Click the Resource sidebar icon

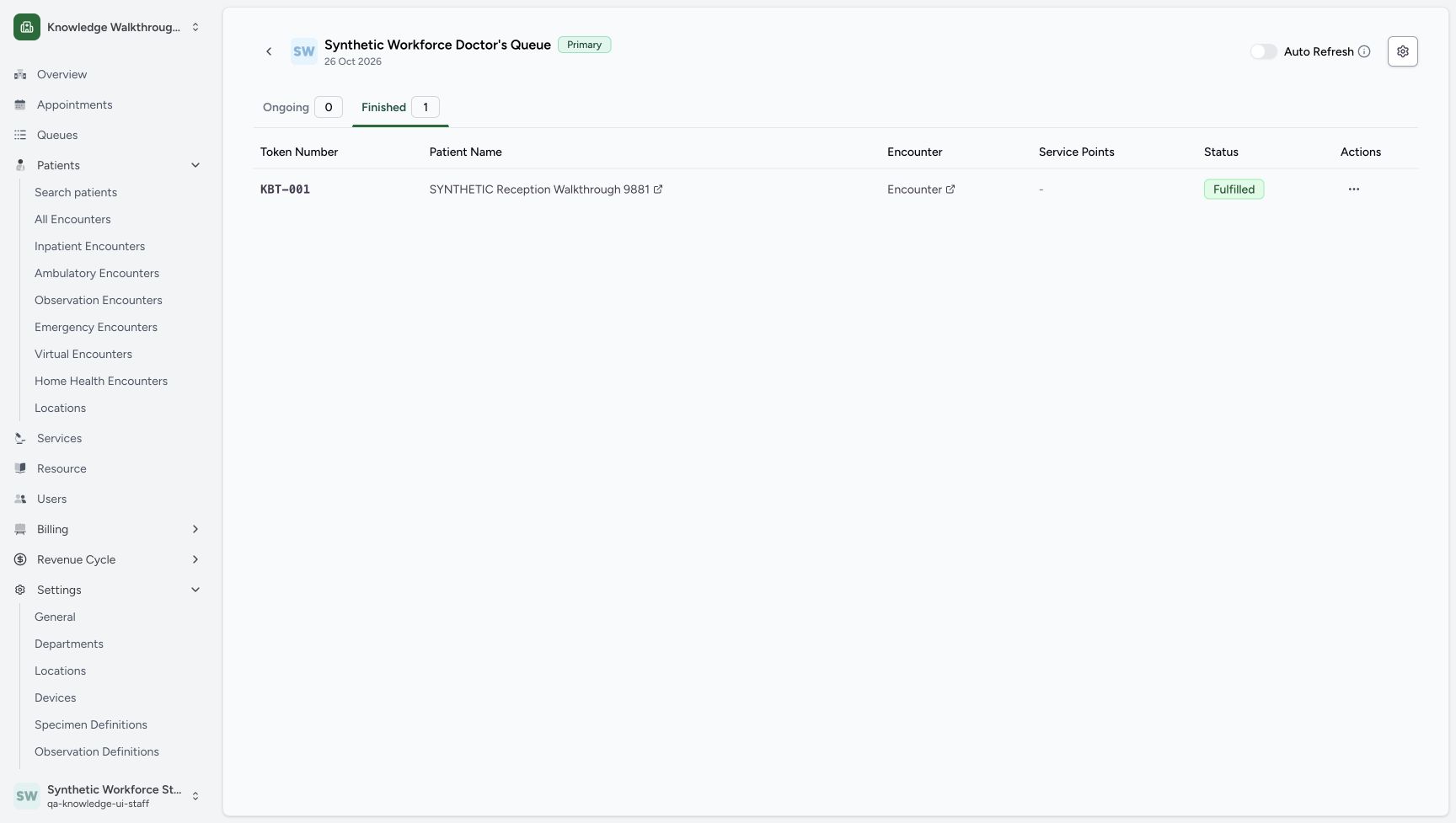click(20, 468)
